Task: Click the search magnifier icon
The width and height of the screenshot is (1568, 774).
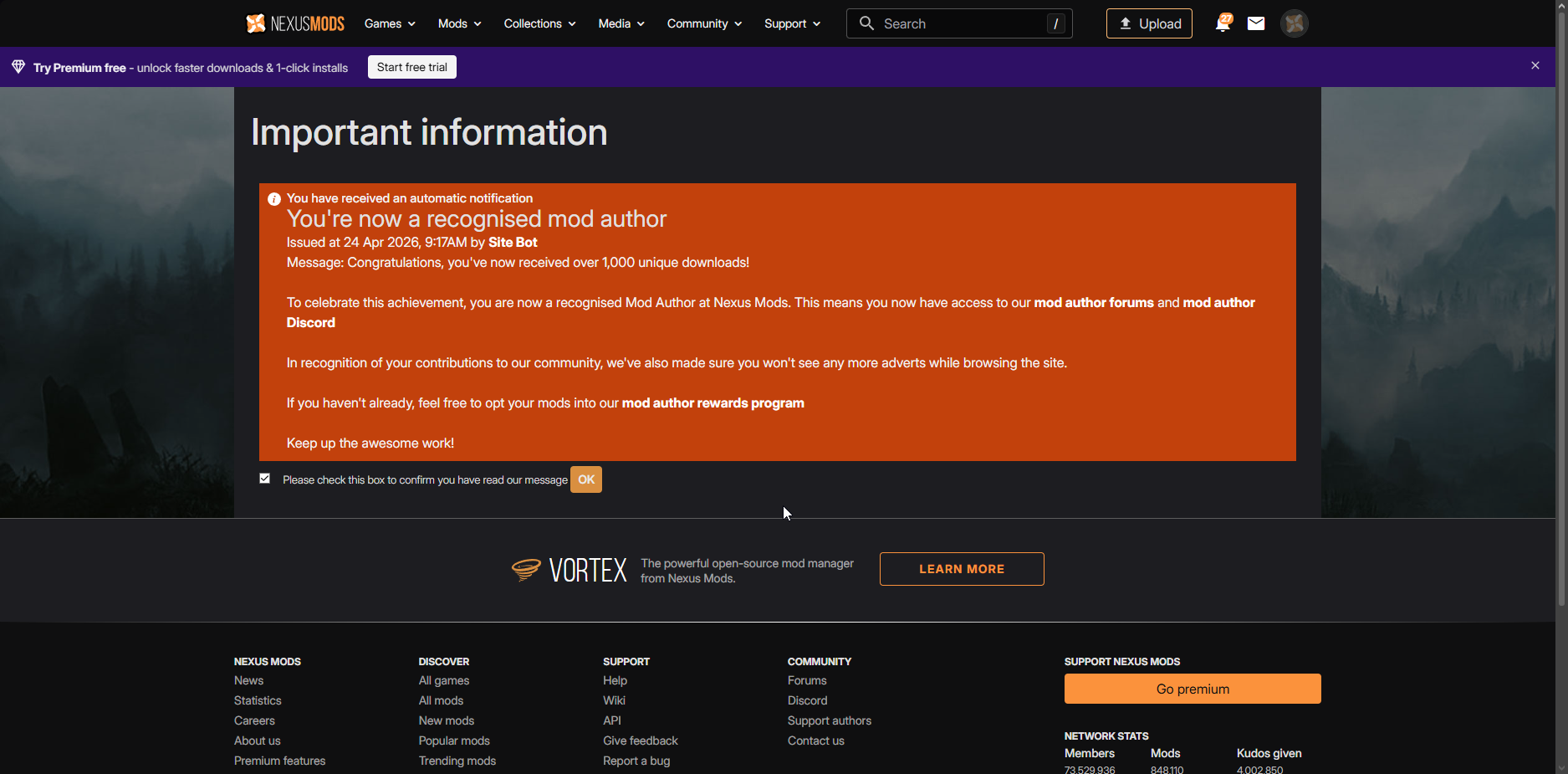Action: tap(867, 23)
